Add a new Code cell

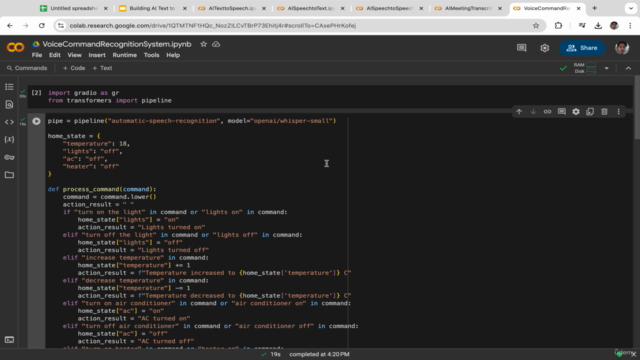coord(74,68)
